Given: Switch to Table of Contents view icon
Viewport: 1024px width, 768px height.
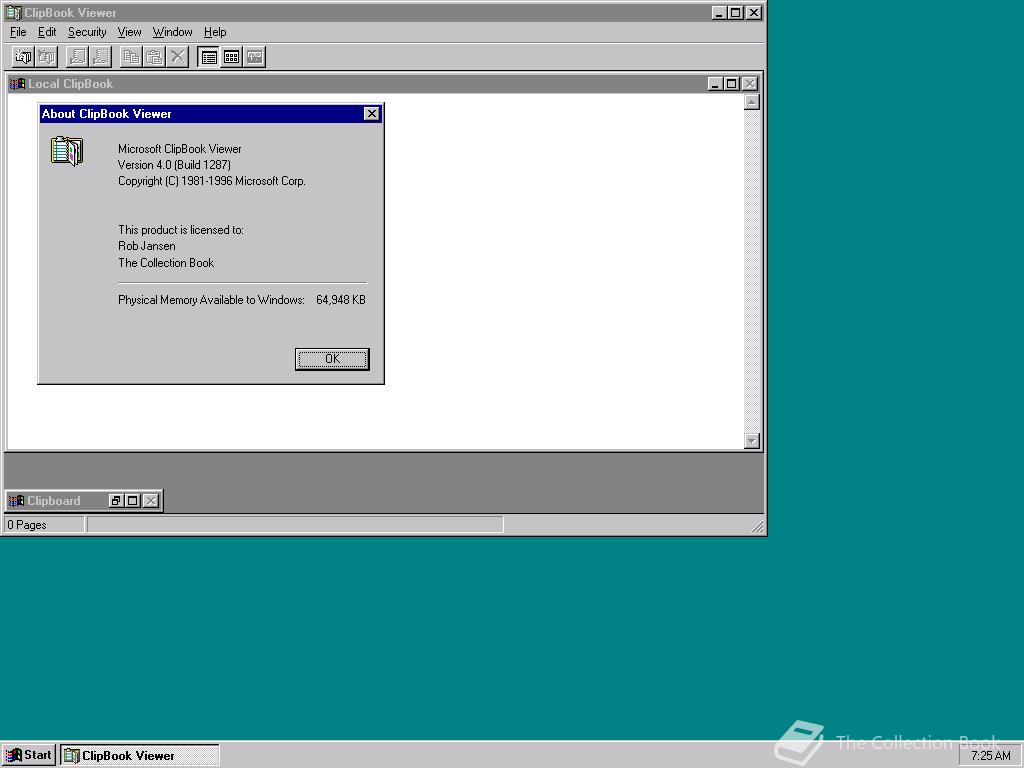Looking at the screenshot, I should click(x=208, y=57).
